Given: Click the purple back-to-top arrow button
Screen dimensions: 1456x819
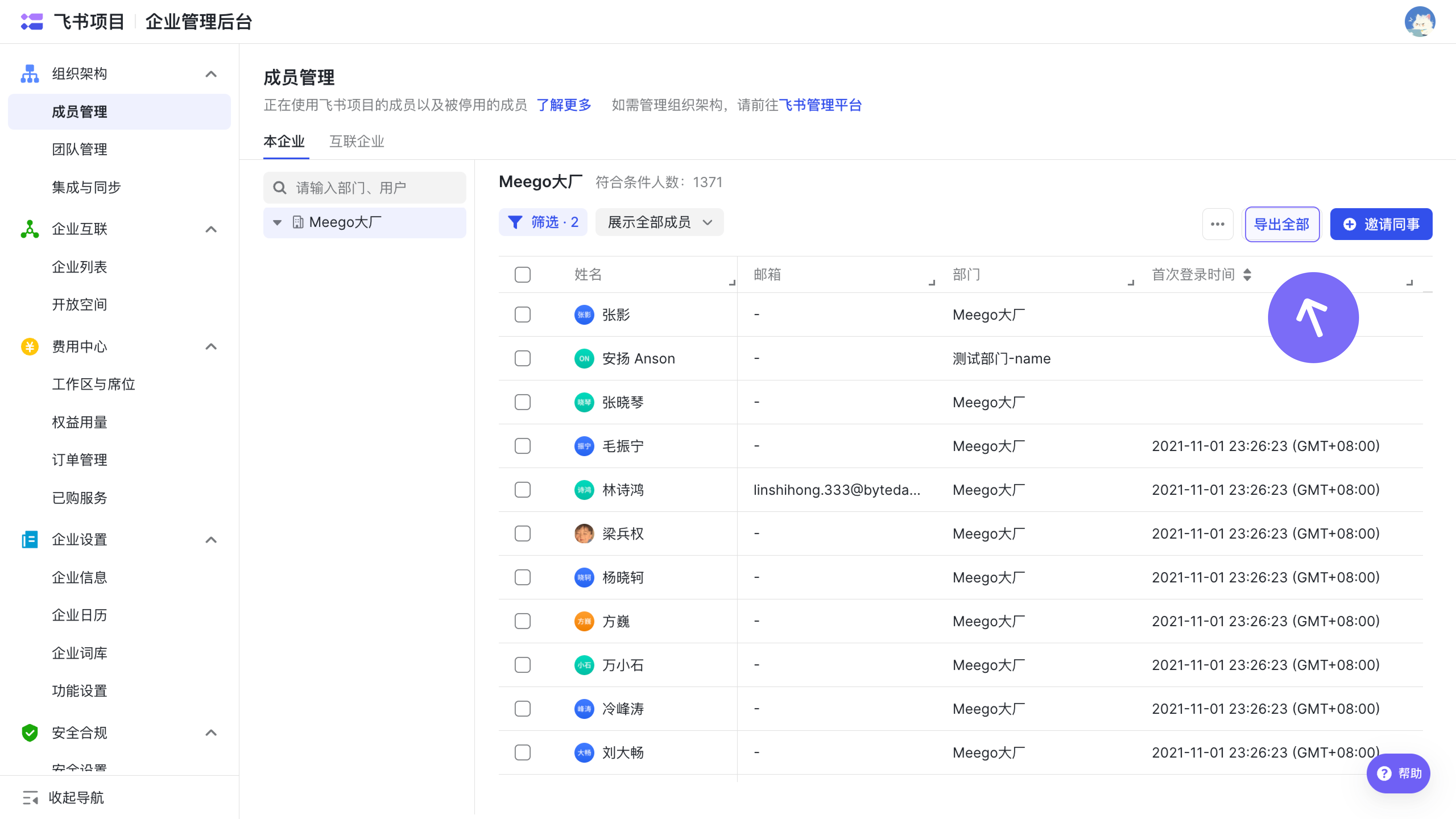Looking at the screenshot, I should [x=1313, y=318].
